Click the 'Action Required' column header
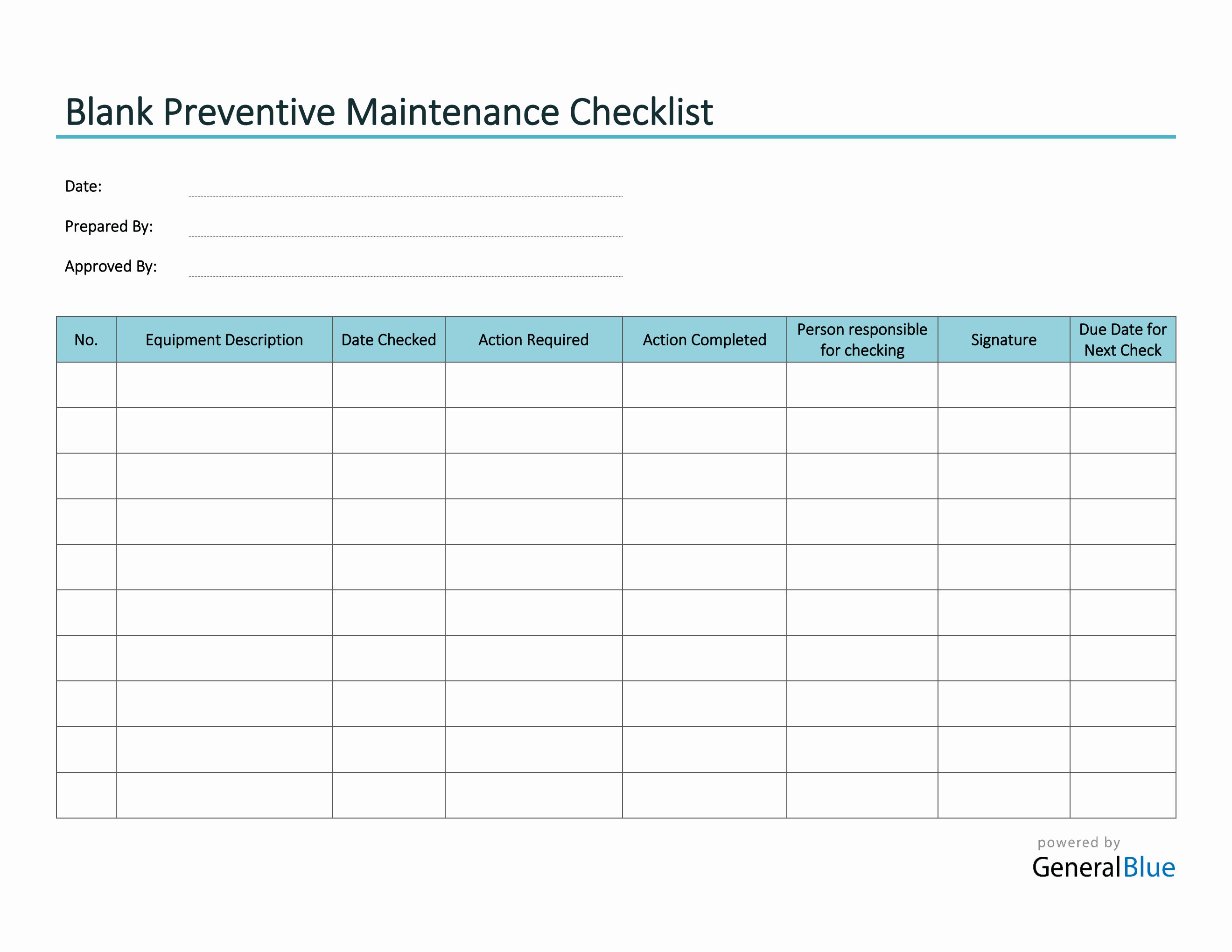 tap(533, 340)
